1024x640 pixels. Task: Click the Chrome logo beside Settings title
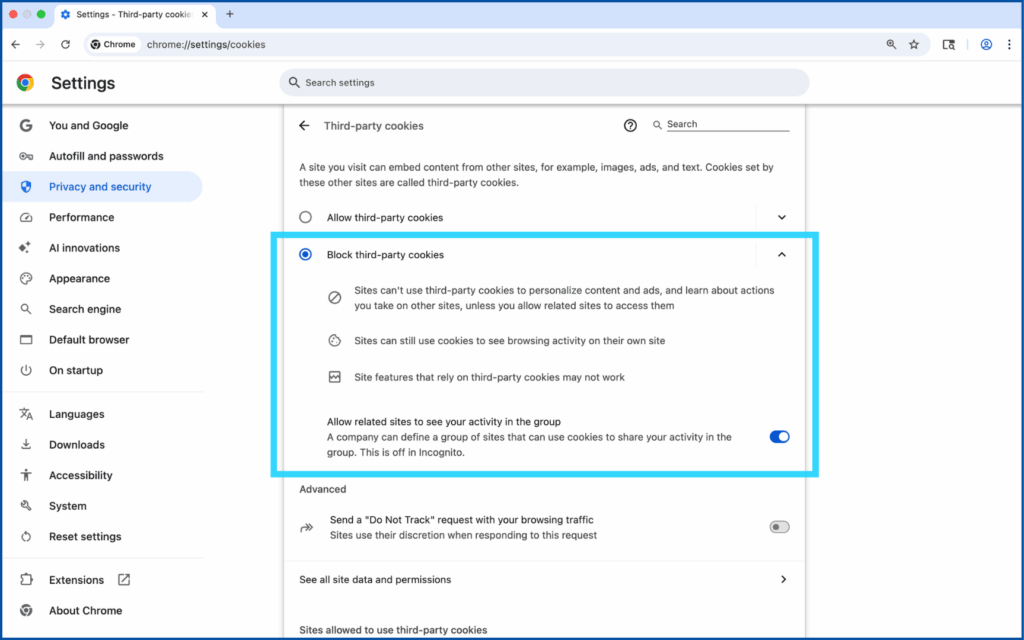(25, 82)
